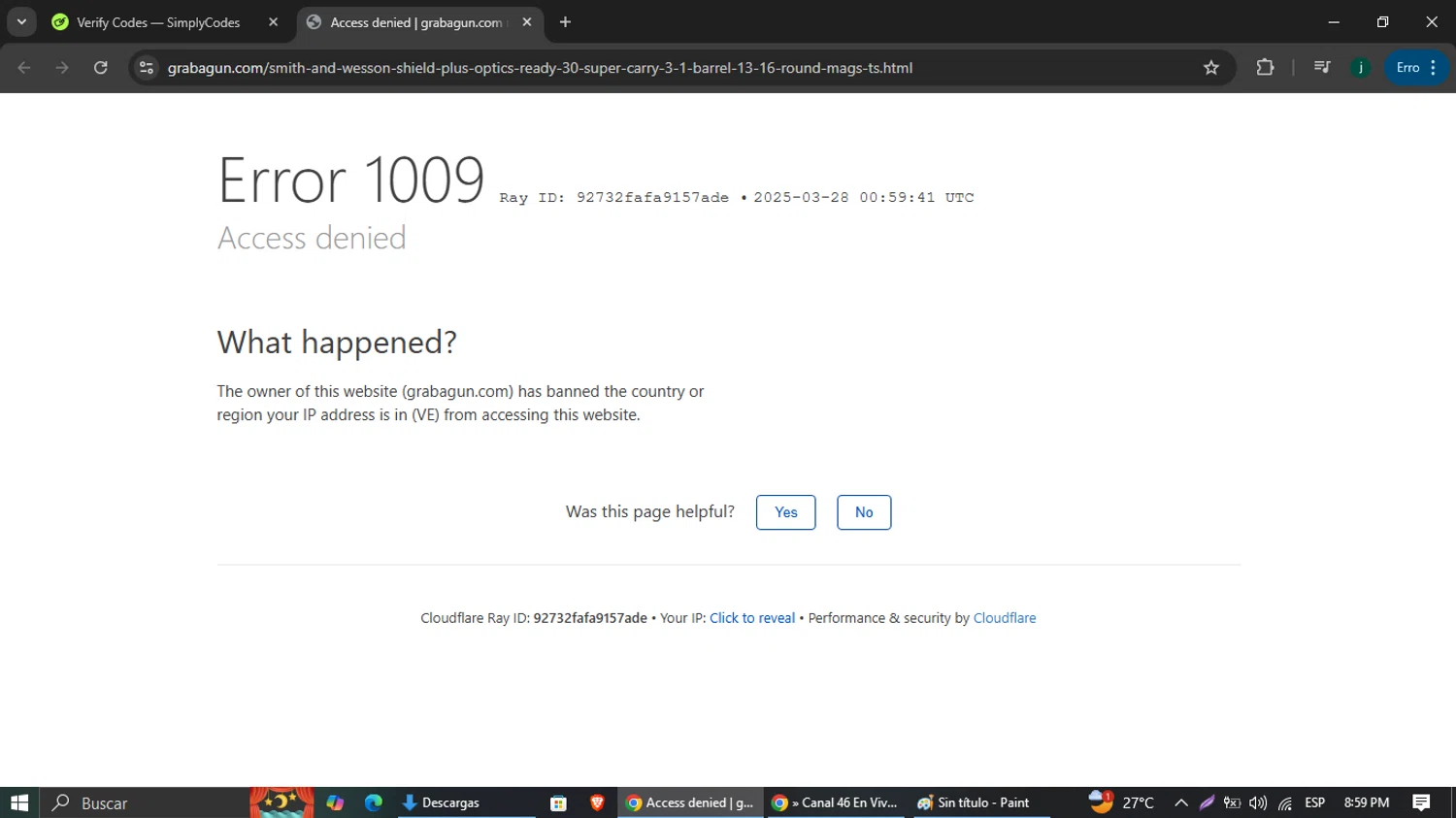Answer Yes to 'Was this page helpful?'
Screen dimensions: 1456x818
pyautogui.click(x=786, y=512)
